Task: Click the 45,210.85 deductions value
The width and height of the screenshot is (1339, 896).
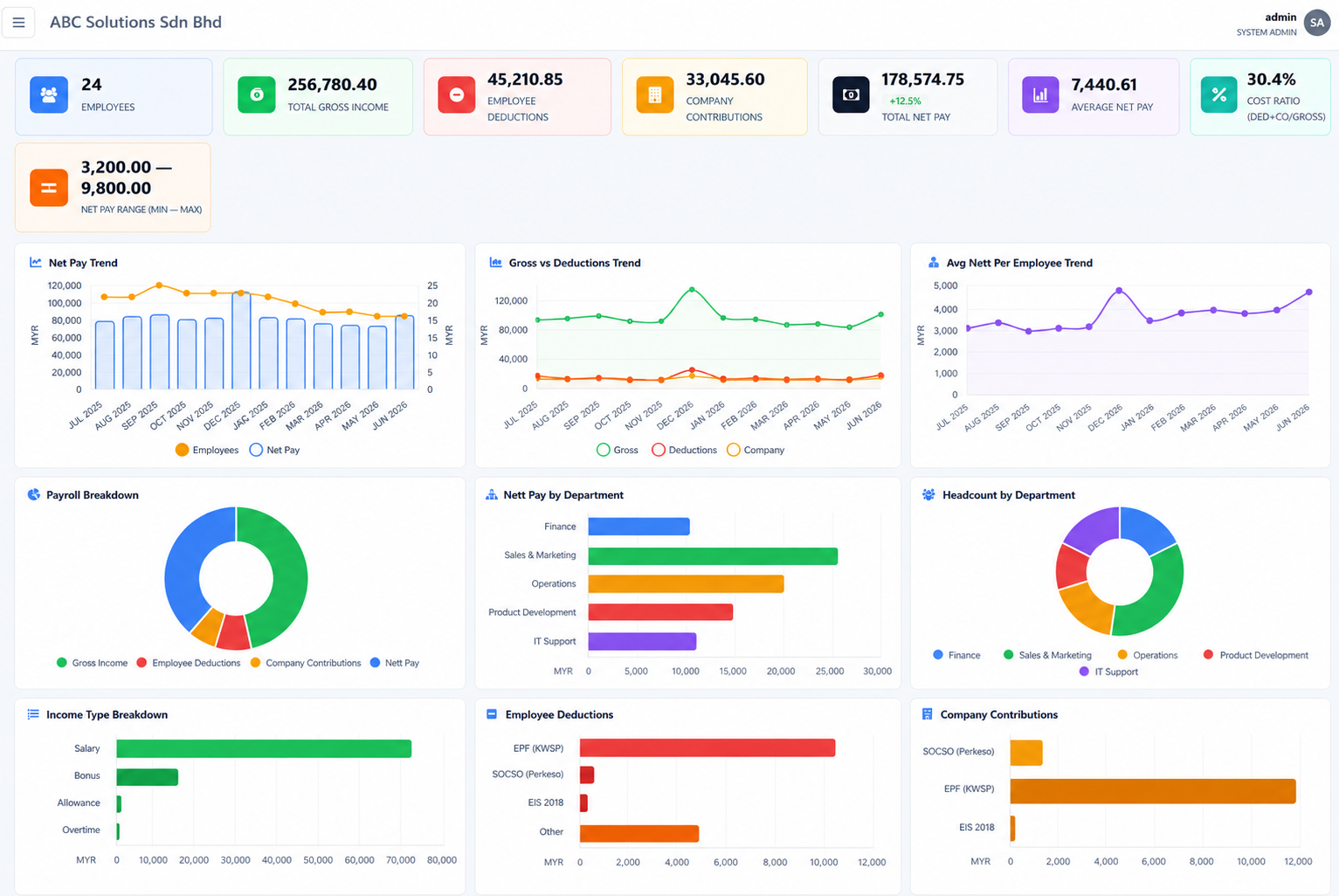Action: tap(525, 79)
